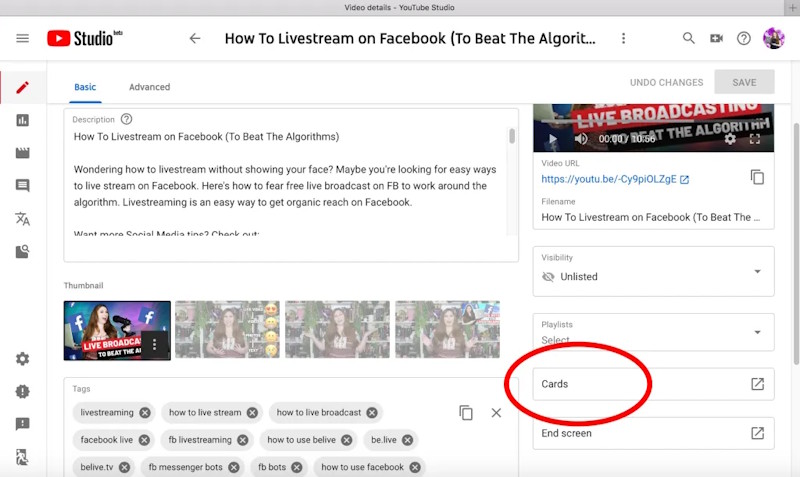Open search with the magnifier icon
This screenshot has width=800, height=477.
click(x=688, y=38)
